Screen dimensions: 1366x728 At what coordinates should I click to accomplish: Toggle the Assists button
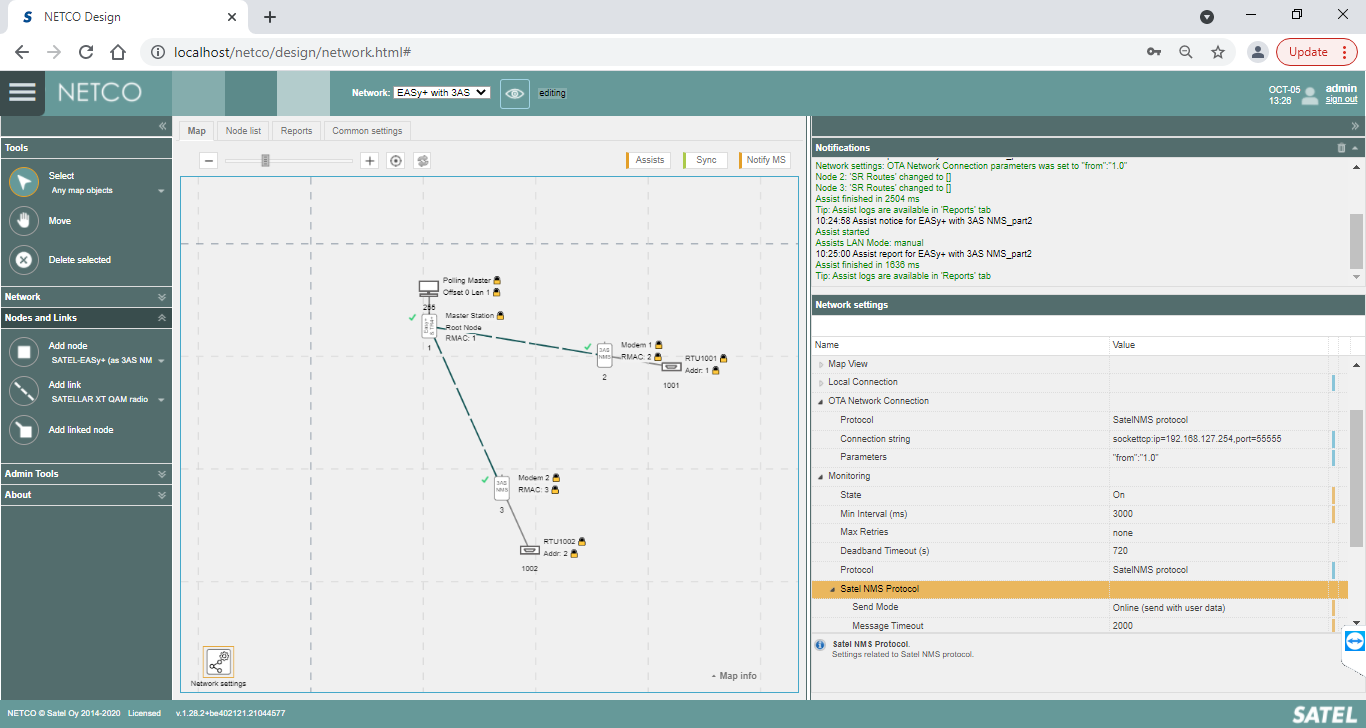point(649,160)
